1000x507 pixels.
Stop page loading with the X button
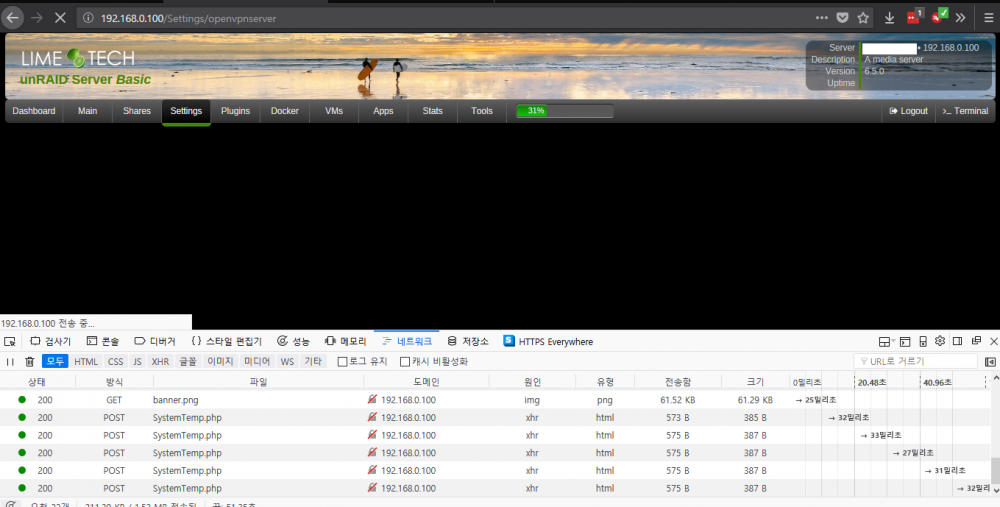[x=61, y=18]
